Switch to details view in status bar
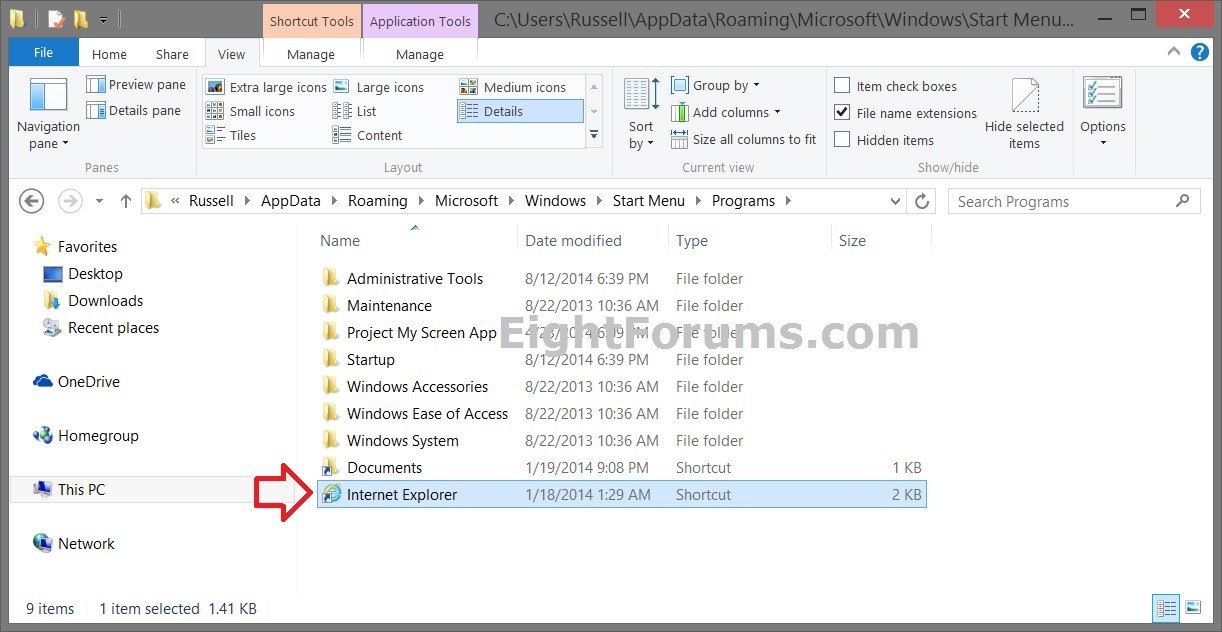Image resolution: width=1222 pixels, height=632 pixels. coord(1166,608)
